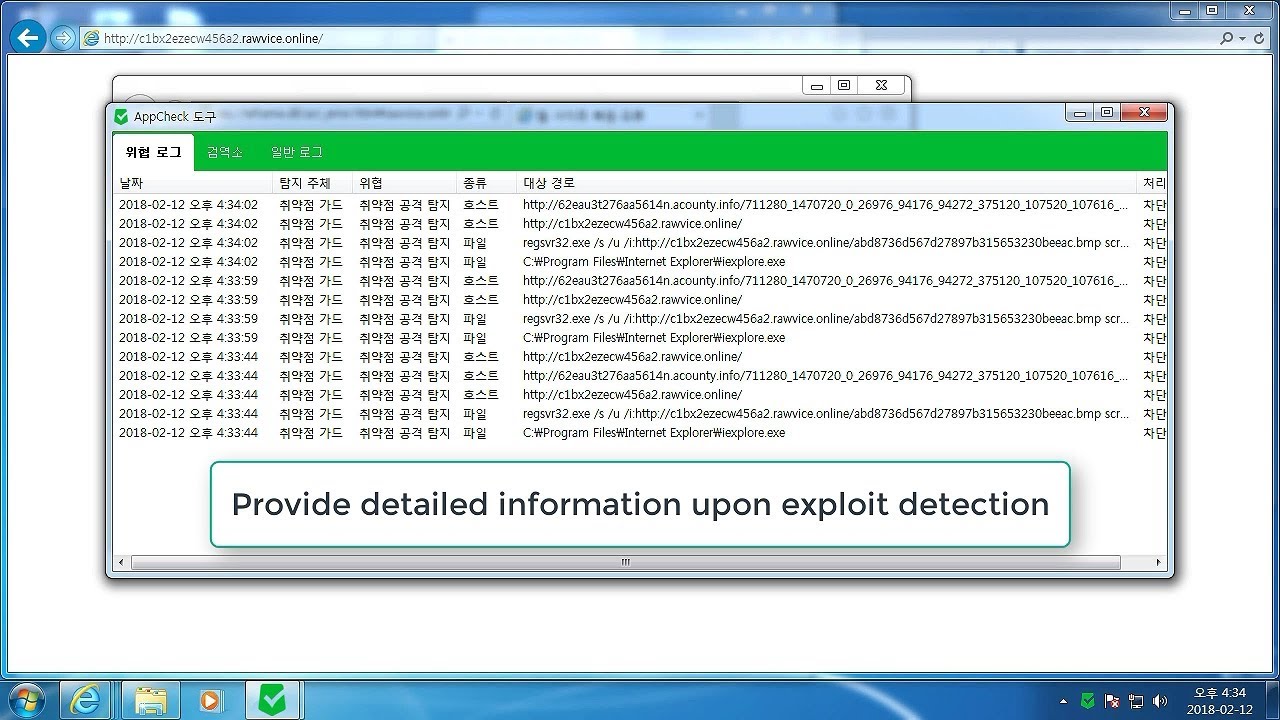
Task: Open File Explorer folder icon on taskbar
Action: [x=150, y=700]
